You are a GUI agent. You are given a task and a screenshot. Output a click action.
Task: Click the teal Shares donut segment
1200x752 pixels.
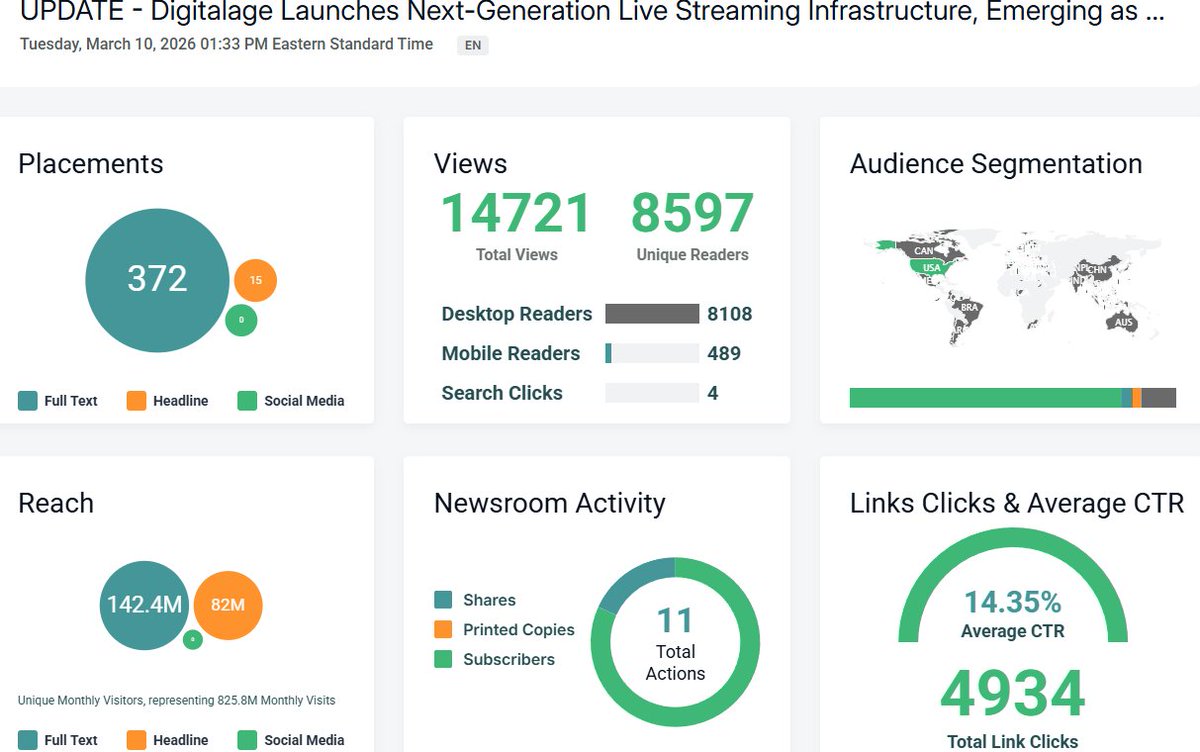click(x=634, y=579)
